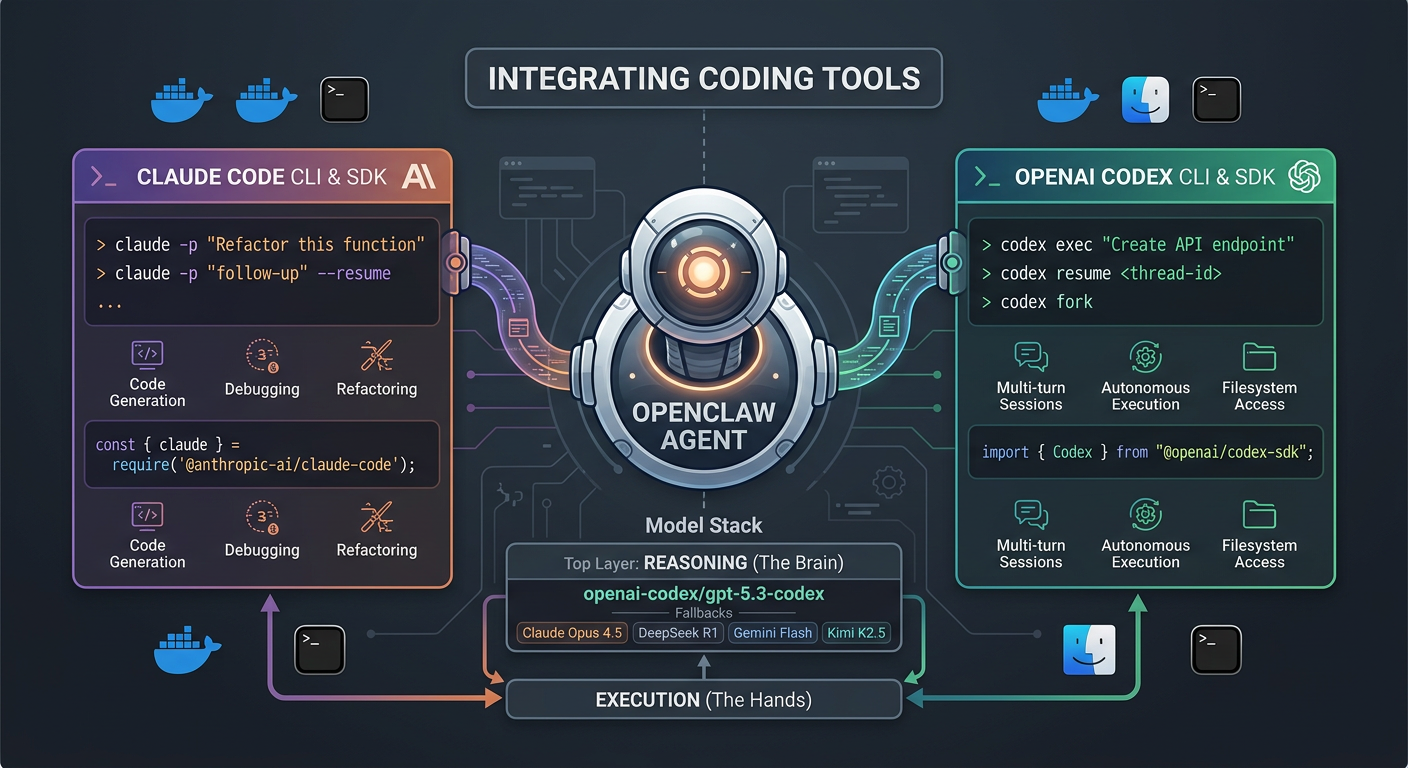
Task: Click the Docker whale above the OpenAI Codex panel
Action: [1068, 102]
